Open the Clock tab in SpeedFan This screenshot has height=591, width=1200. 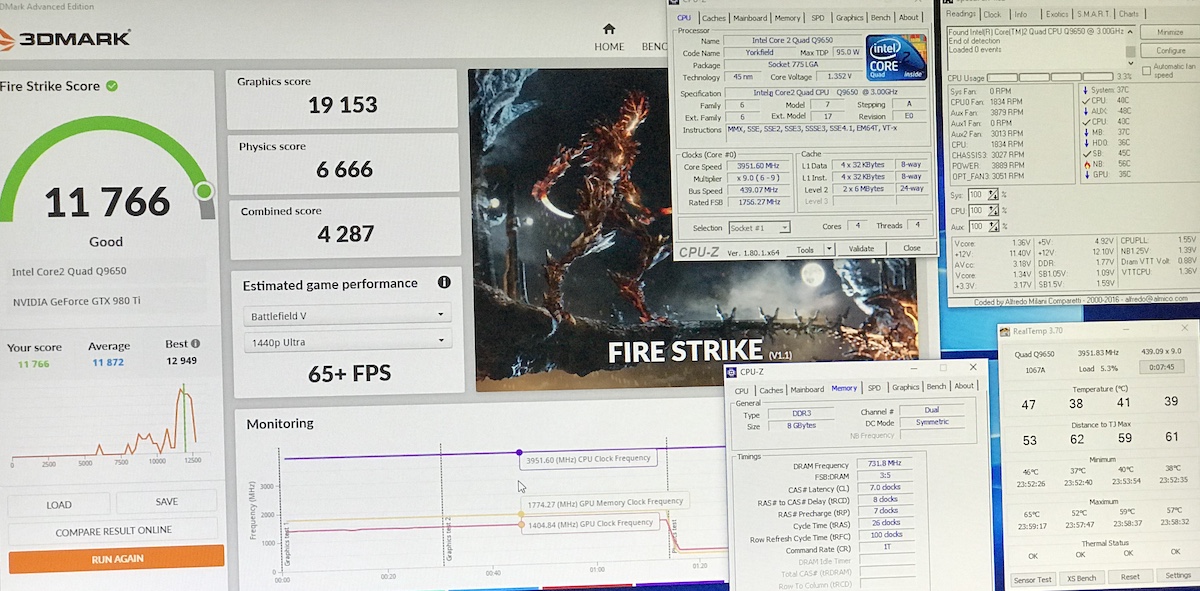pyautogui.click(x=992, y=14)
